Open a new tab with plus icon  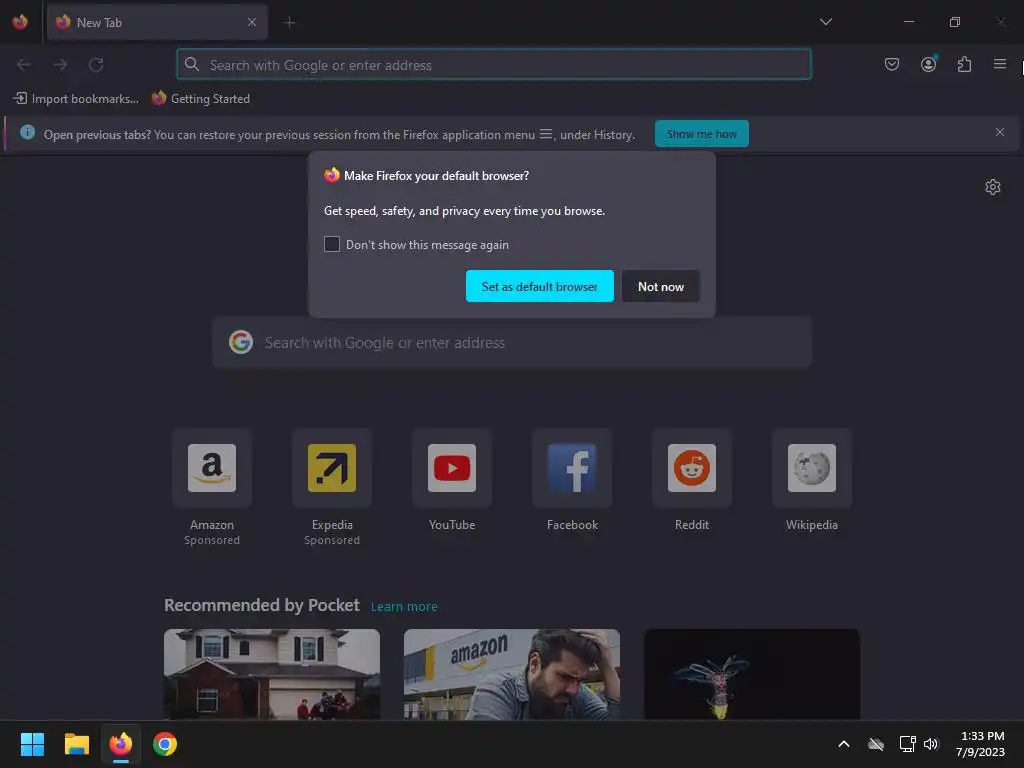tap(289, 22)
